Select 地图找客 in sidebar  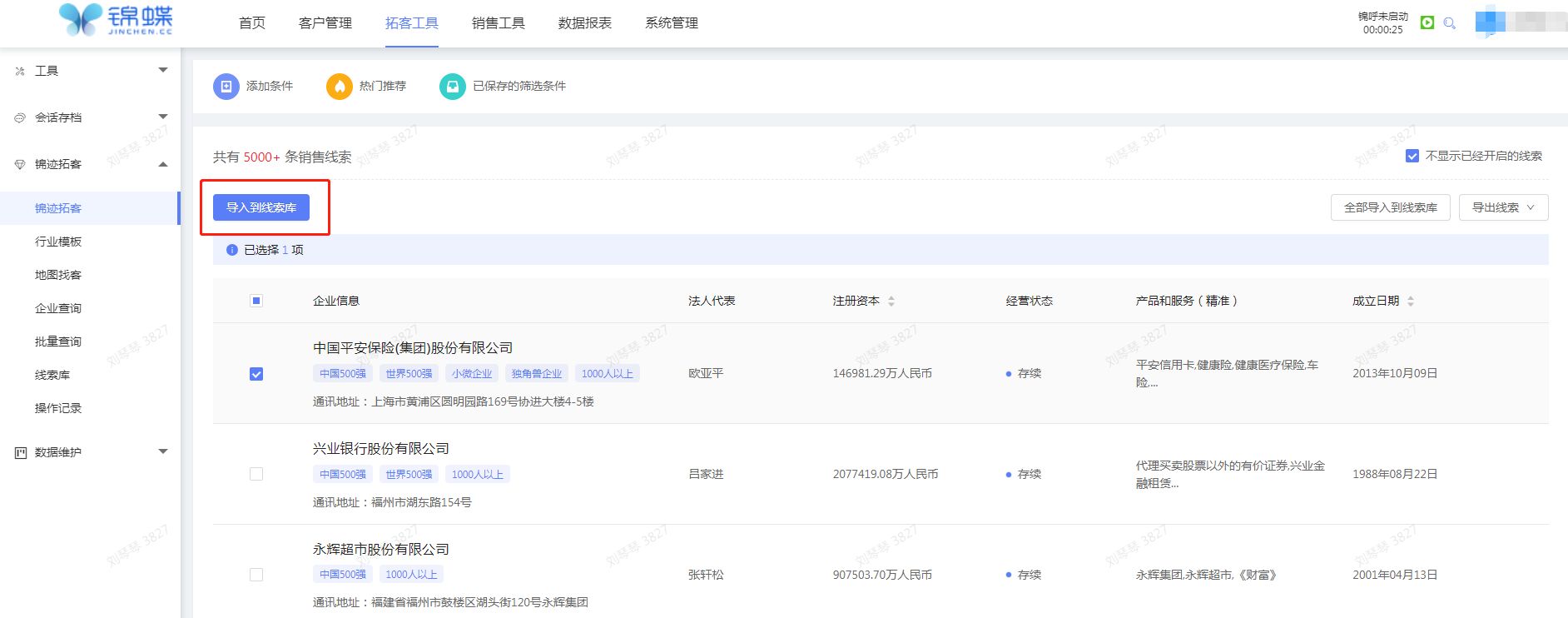(58, 275)
